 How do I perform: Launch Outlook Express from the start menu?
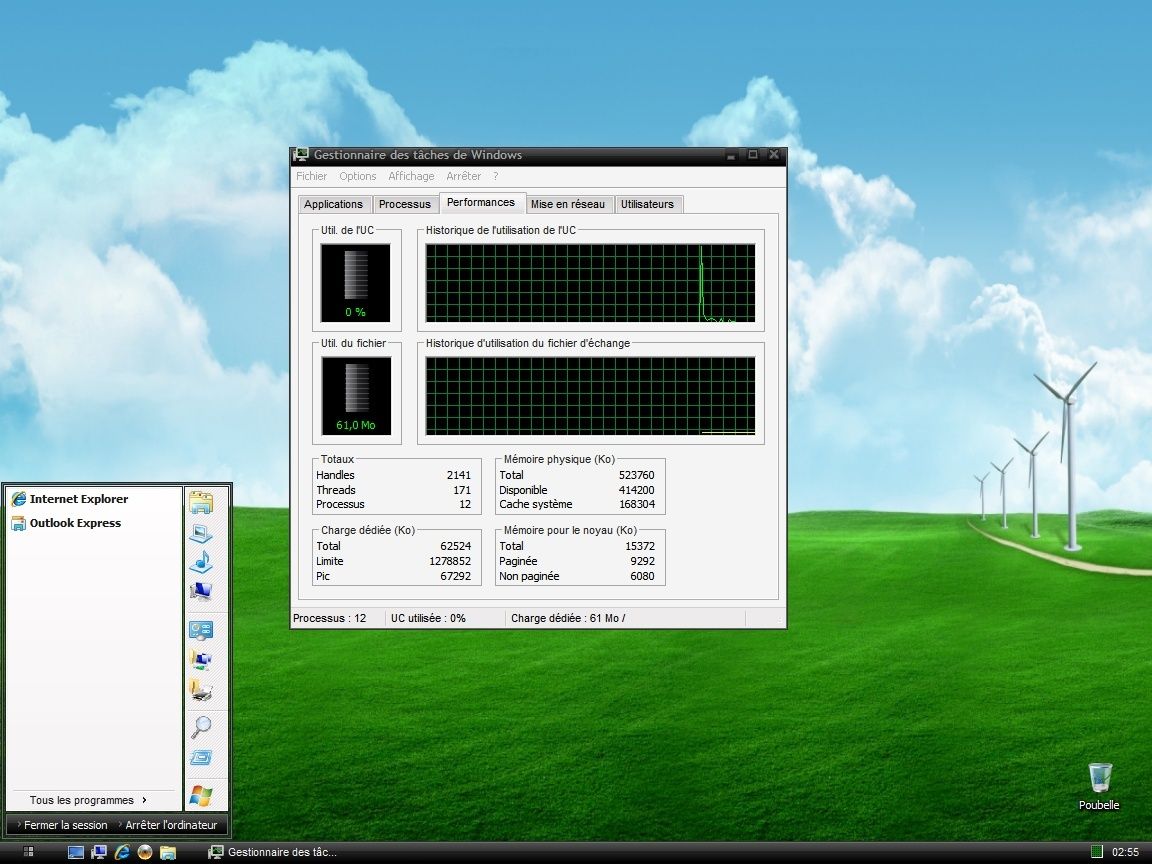[66, 523]
